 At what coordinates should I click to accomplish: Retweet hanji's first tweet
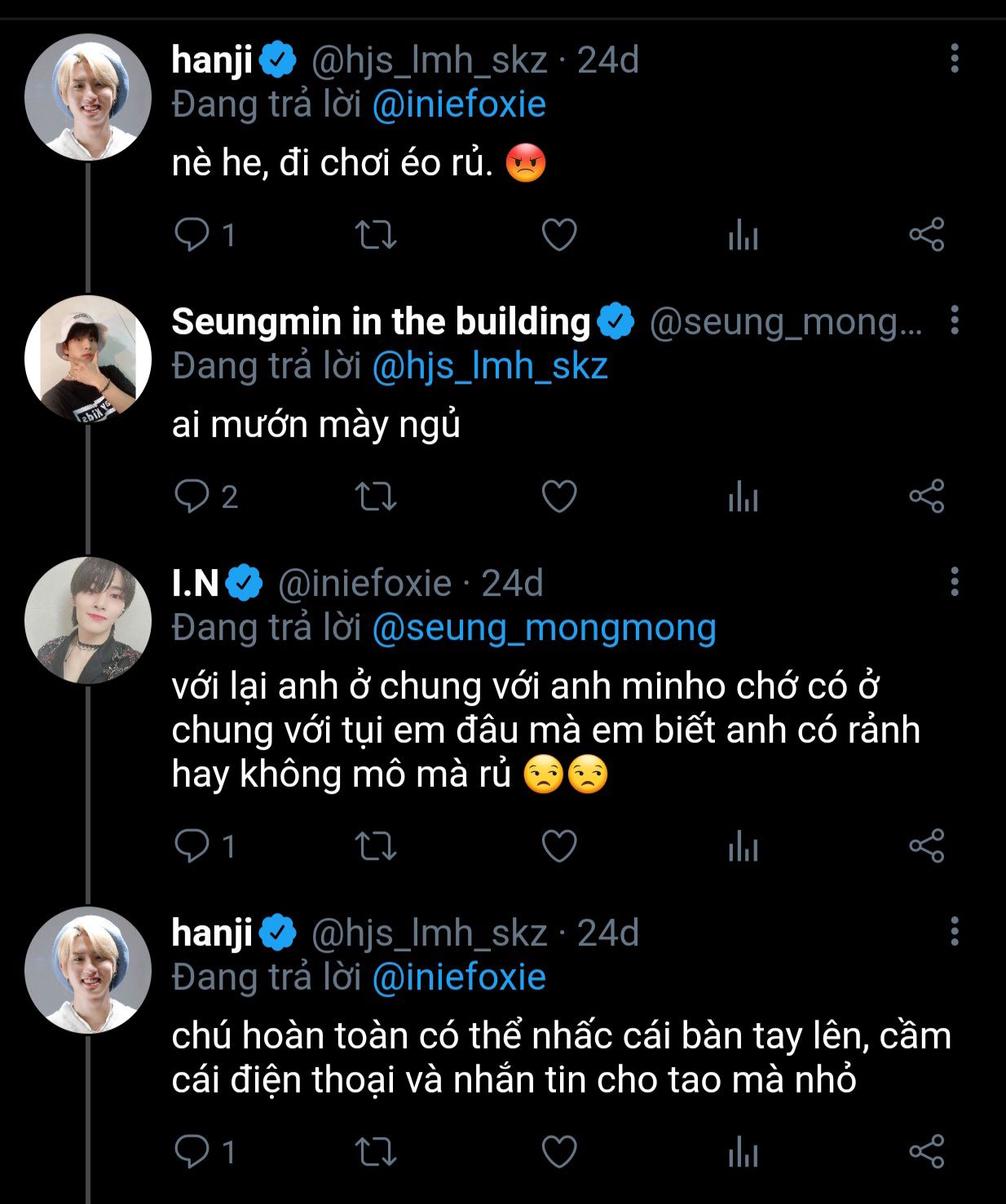coord(376,235)
